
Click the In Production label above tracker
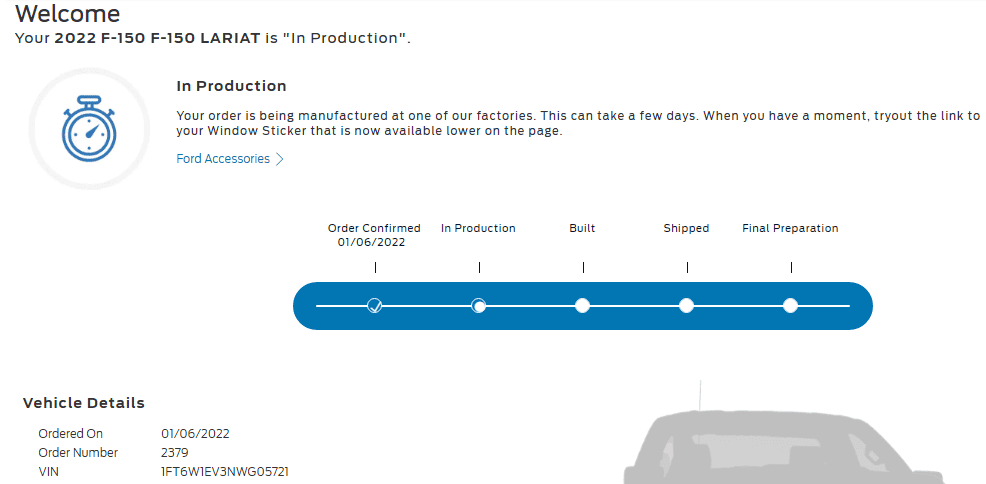pyautogui.click(x=478, y=228)
